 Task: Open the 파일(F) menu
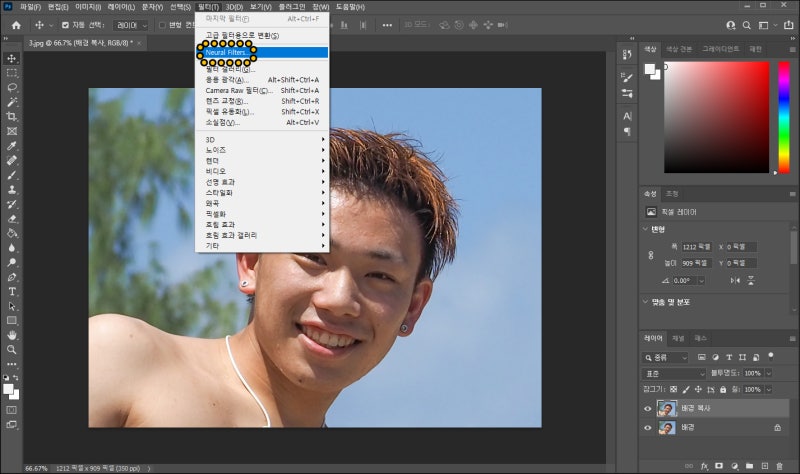click(30, 7)
